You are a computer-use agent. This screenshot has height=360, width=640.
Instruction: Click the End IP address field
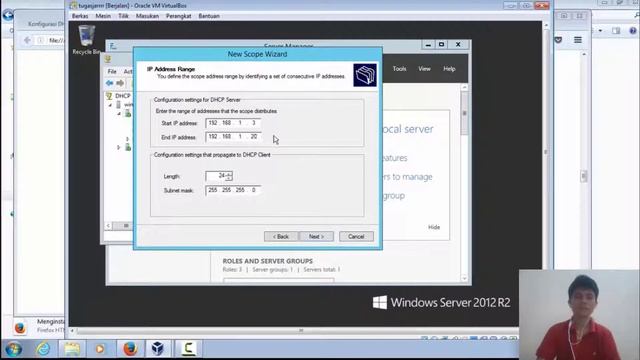coord(233,137)
